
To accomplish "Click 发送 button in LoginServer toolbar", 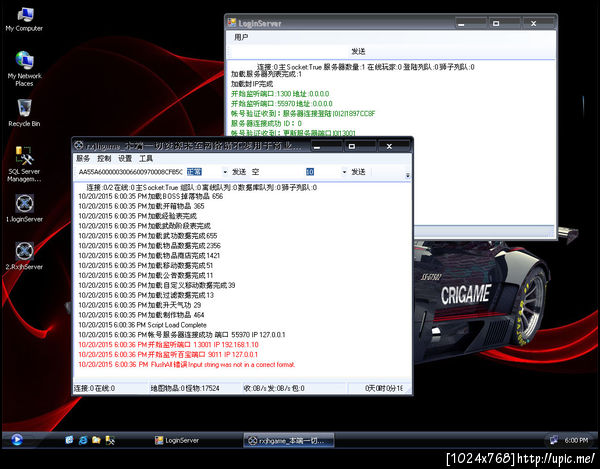I will pyautogui.click(x=358, y=51).
